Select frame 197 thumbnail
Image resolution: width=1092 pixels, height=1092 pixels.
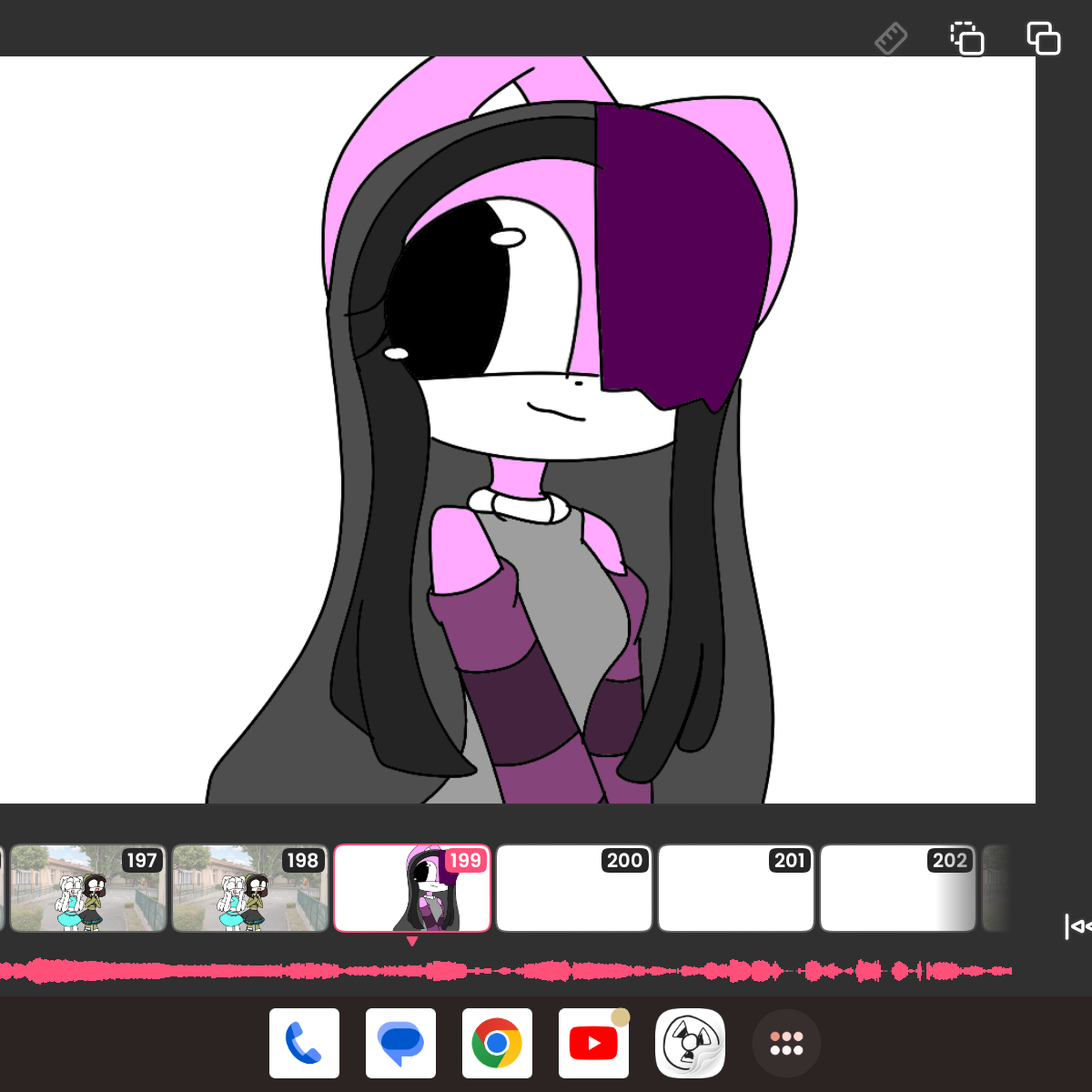pos(88,888)
